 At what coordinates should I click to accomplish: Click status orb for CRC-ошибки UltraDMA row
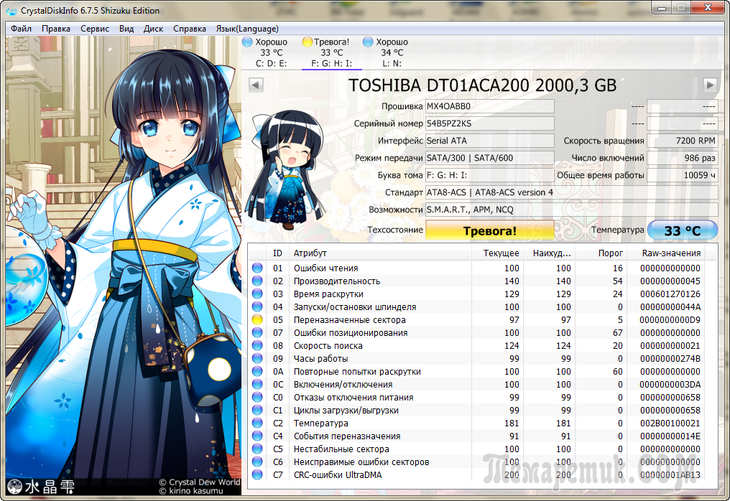click(x=257, y=475)
